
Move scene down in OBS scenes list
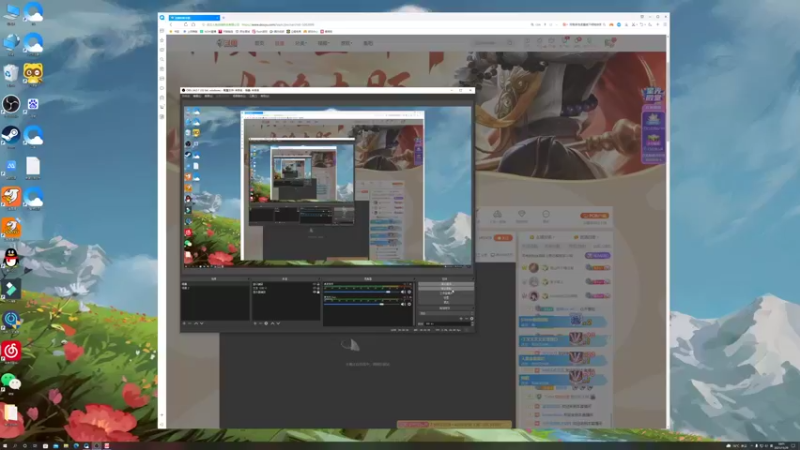click(x=202, y=323)
